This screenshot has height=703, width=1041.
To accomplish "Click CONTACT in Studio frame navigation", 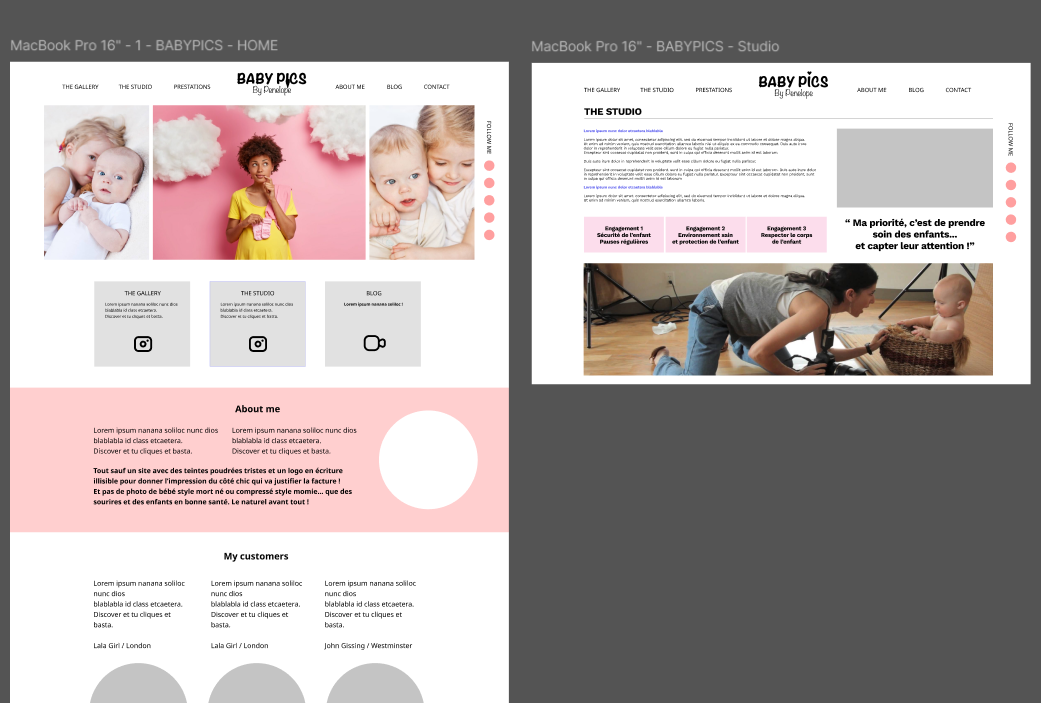I will 959,90.
